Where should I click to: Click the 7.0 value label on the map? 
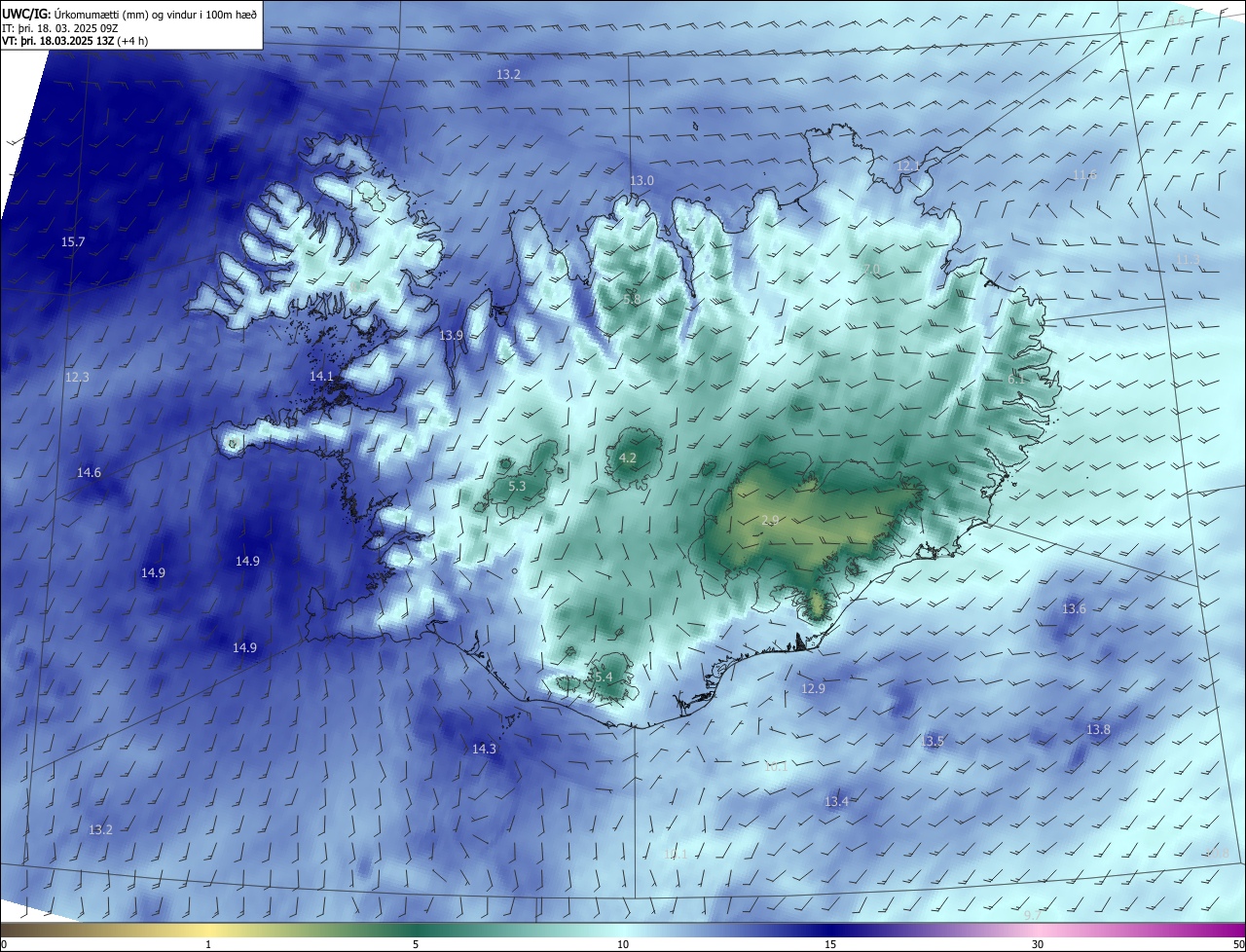pos(871,269)
